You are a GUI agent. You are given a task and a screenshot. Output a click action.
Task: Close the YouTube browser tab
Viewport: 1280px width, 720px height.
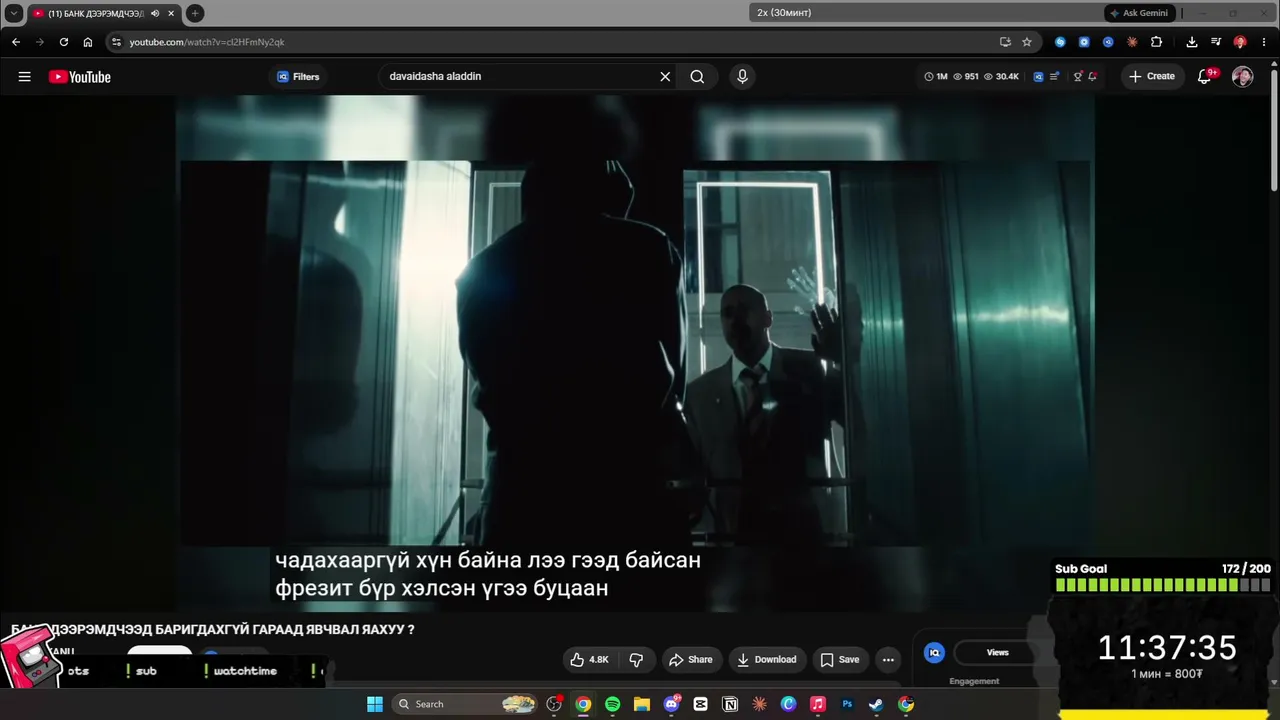pyautogui.click(x=171, y=13)
